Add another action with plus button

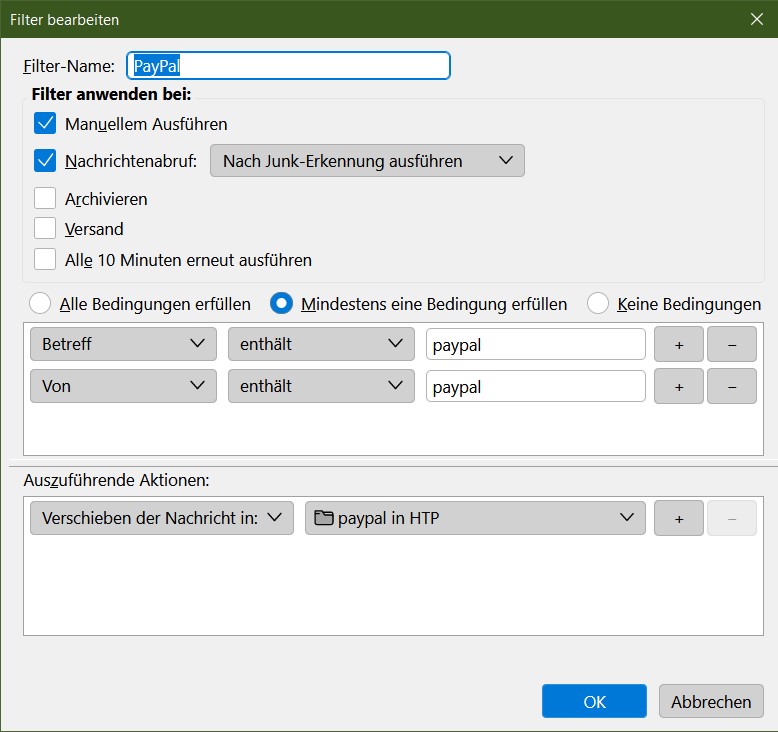click(679, 518)
